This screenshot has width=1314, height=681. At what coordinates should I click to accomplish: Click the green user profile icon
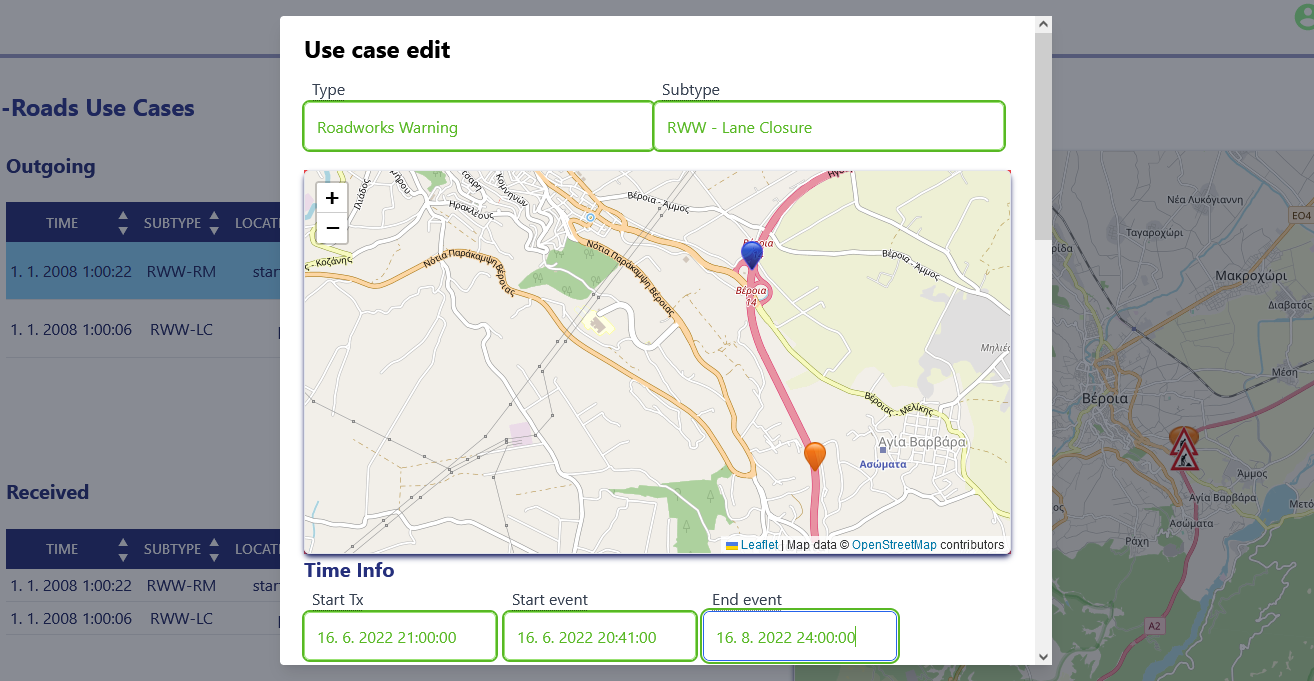pos(1302,15)
